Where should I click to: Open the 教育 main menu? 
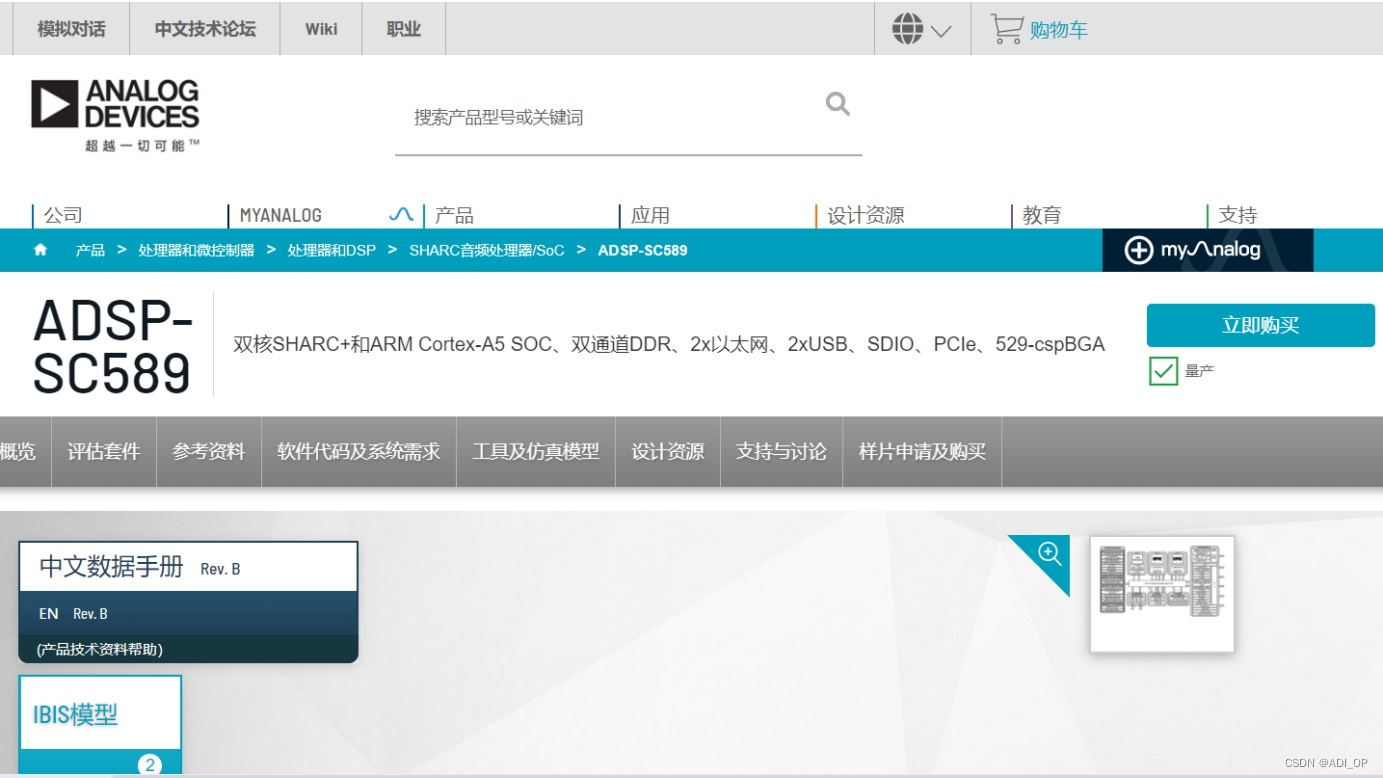pyautogui.click(x=1042, y=215)
